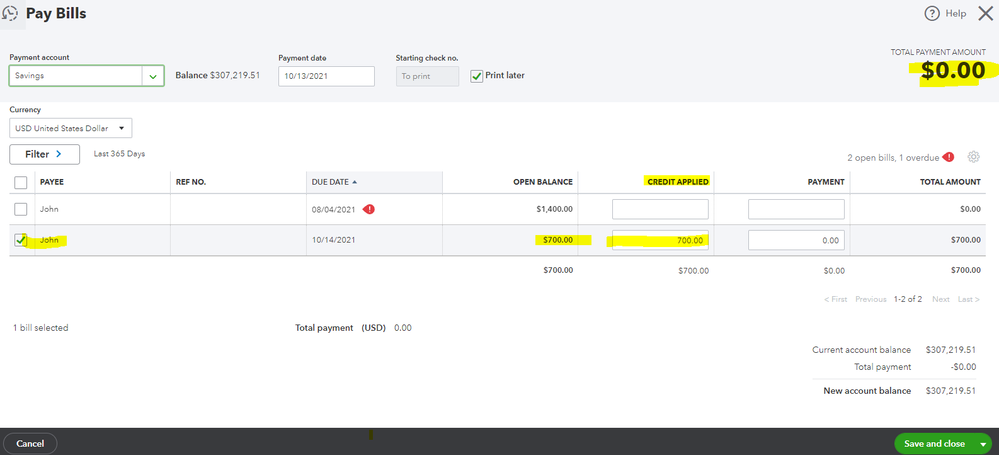Screen dimensions: 999x455
Task: Check the John bill due 08/04/2021
Action: (x=21, y=209)
